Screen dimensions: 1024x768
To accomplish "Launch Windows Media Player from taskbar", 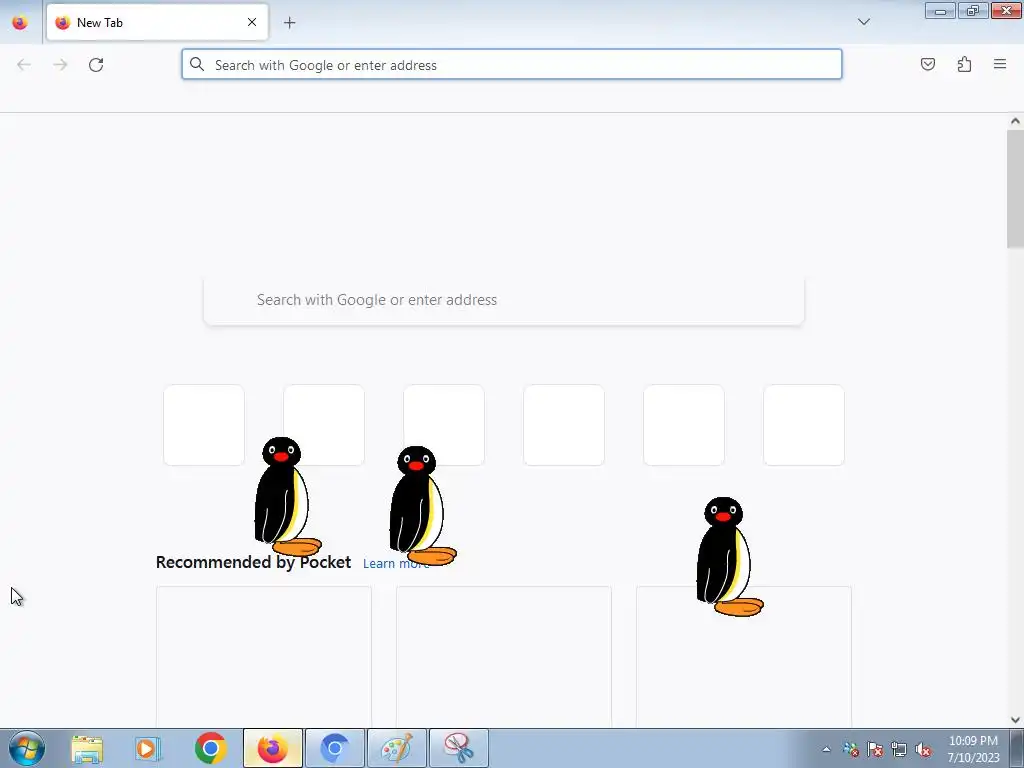I will point(148,748).
